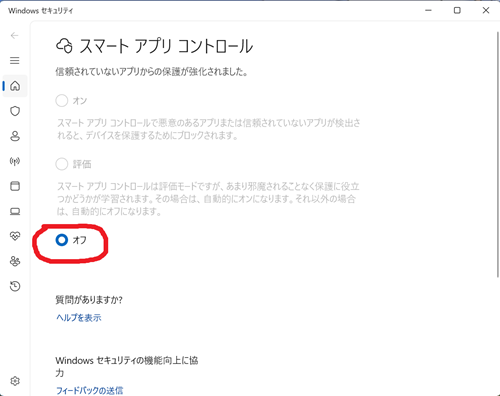
Task: Open Settings gear in sidebar
Action: click(x=15, y=381)
